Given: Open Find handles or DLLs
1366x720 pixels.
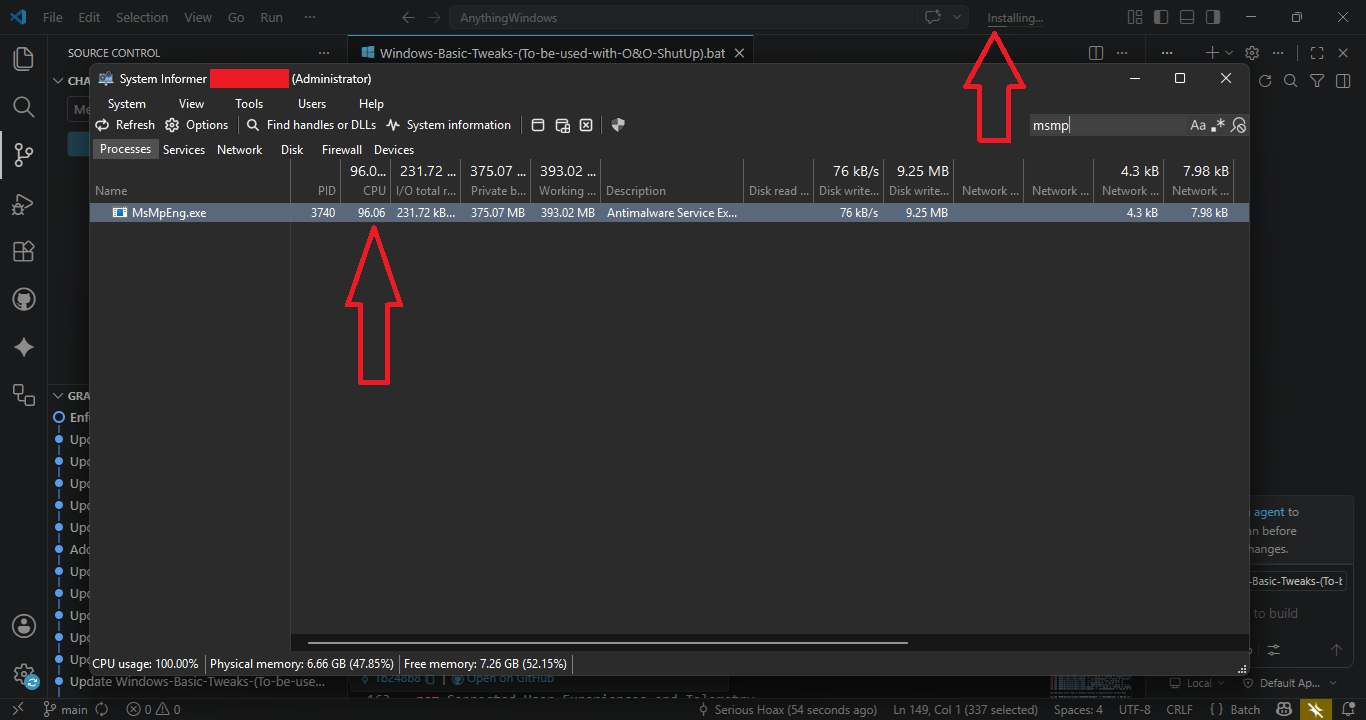Looking at the screenshot, I should pyautogui.click(x=311, y=125).
